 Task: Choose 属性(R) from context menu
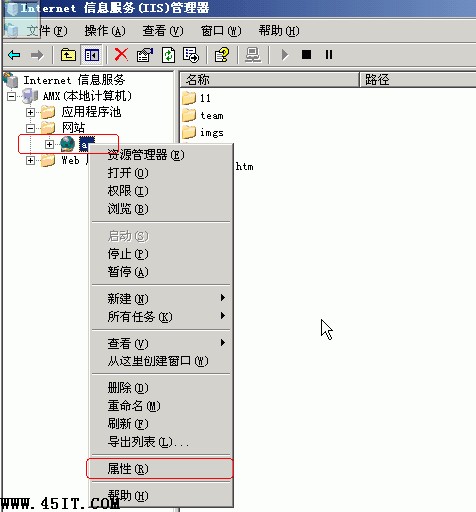tap(161, 469)
